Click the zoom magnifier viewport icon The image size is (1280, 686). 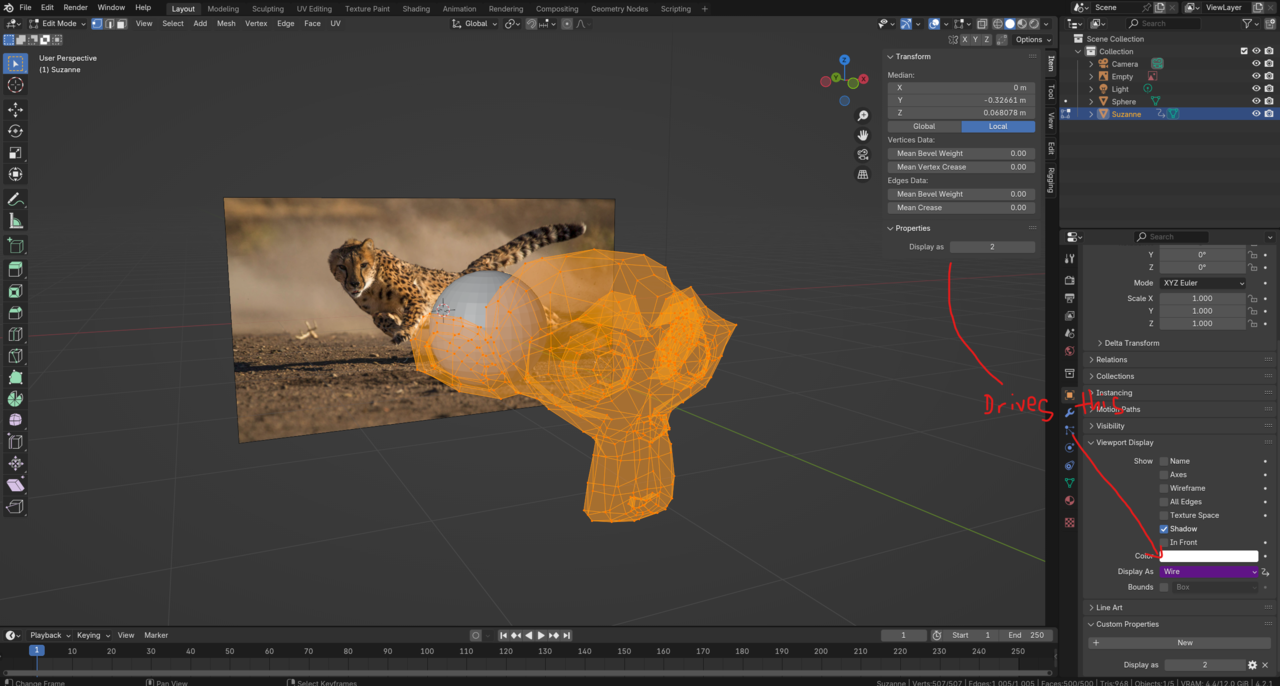[863, 116]
